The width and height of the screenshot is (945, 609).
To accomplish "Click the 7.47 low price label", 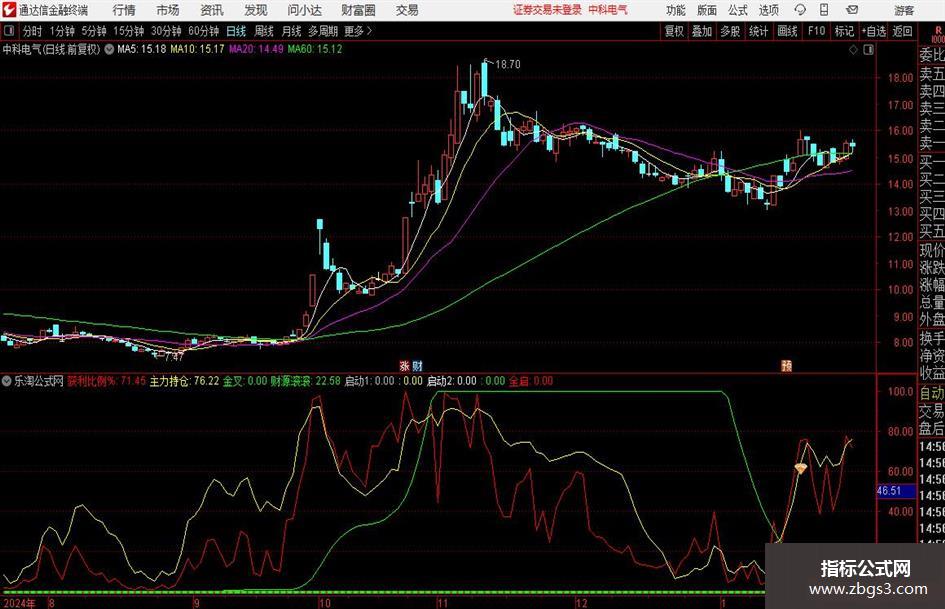I will click(174, 356).
